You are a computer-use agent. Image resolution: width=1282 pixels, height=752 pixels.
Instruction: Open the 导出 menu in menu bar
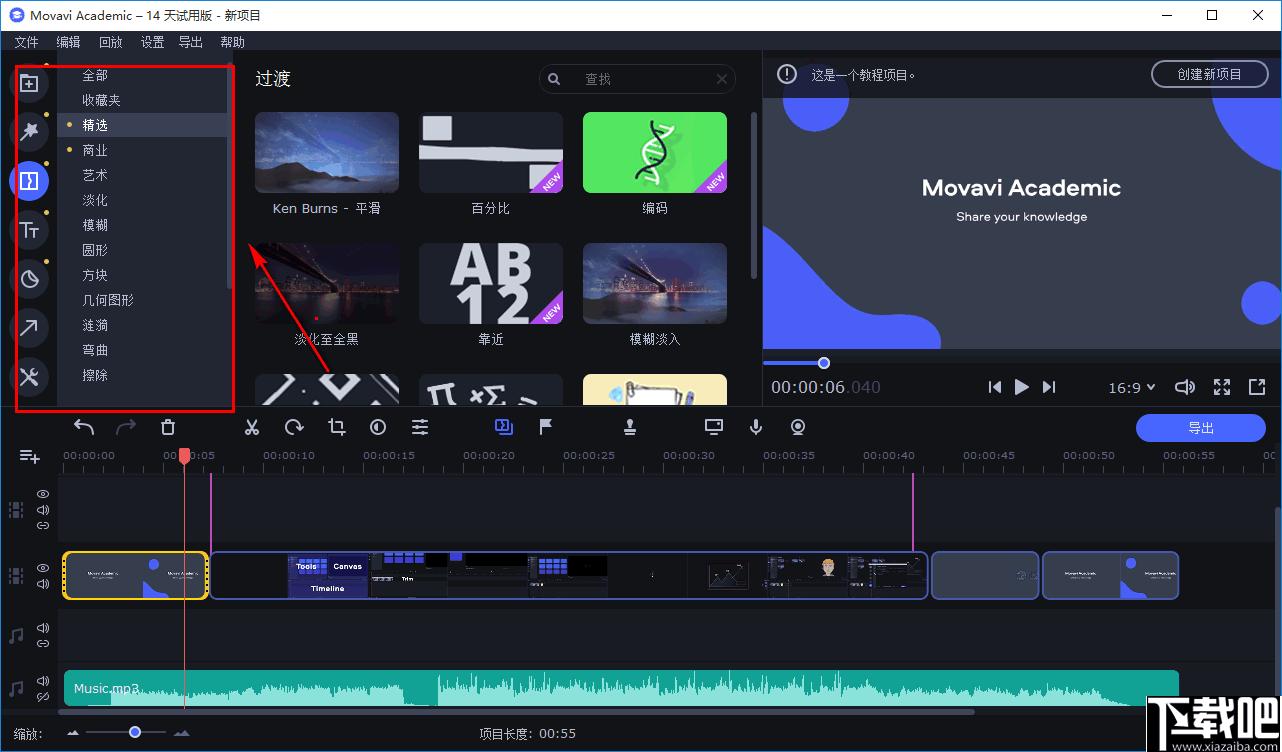click(x=190, y=42)
